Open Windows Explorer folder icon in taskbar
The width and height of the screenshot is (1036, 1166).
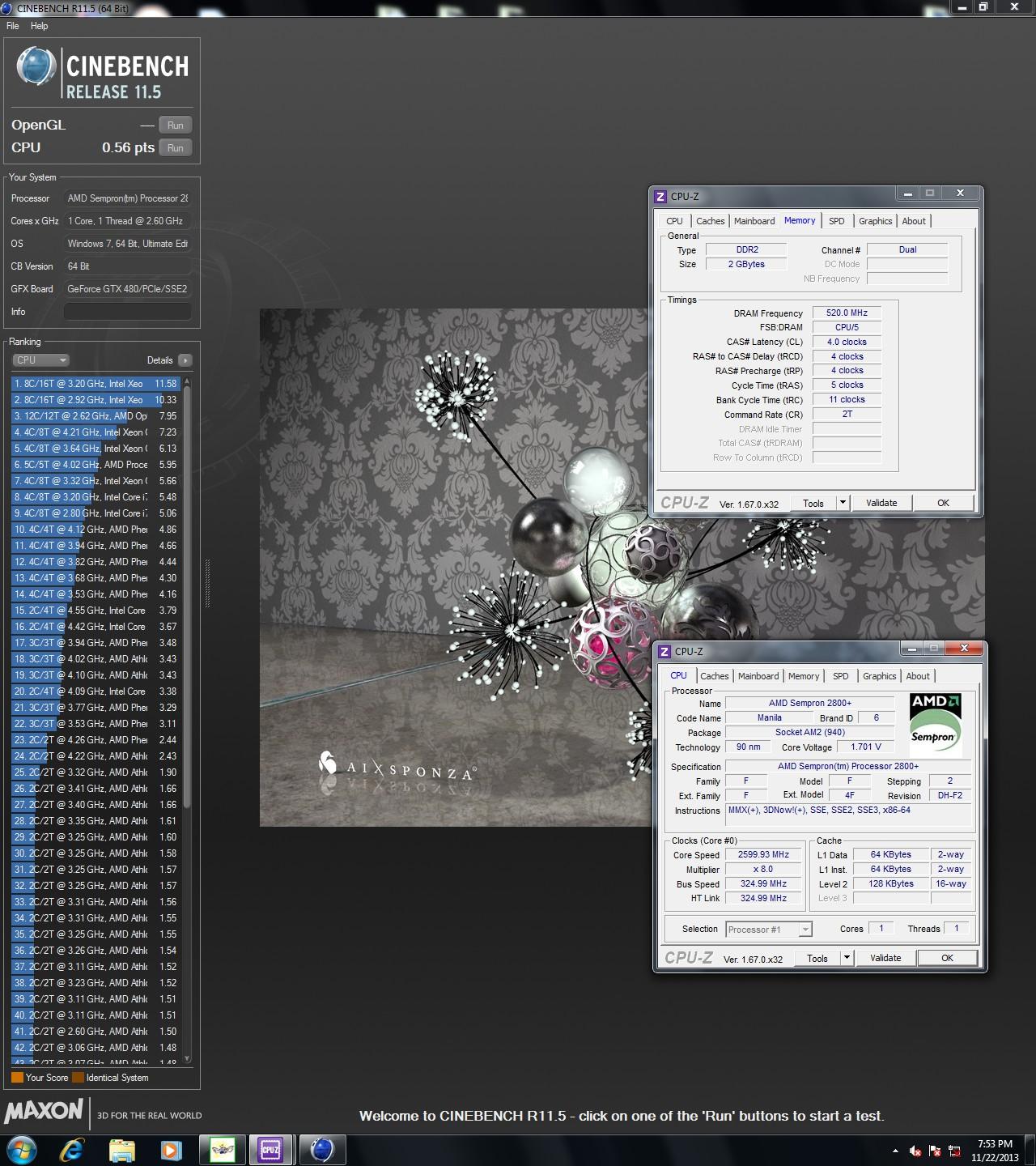coord(121,1149)
